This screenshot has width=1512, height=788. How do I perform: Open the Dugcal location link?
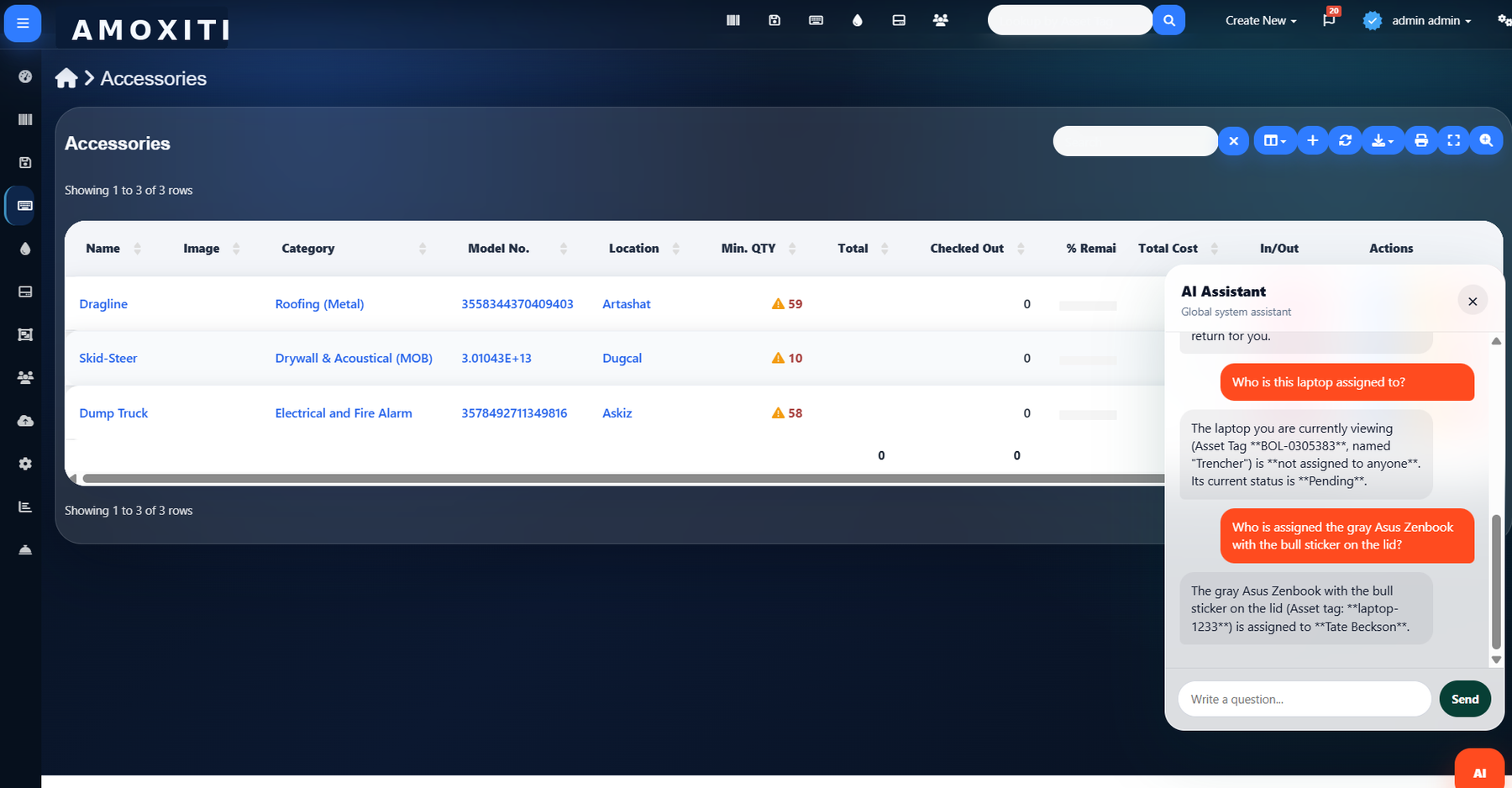622,358
